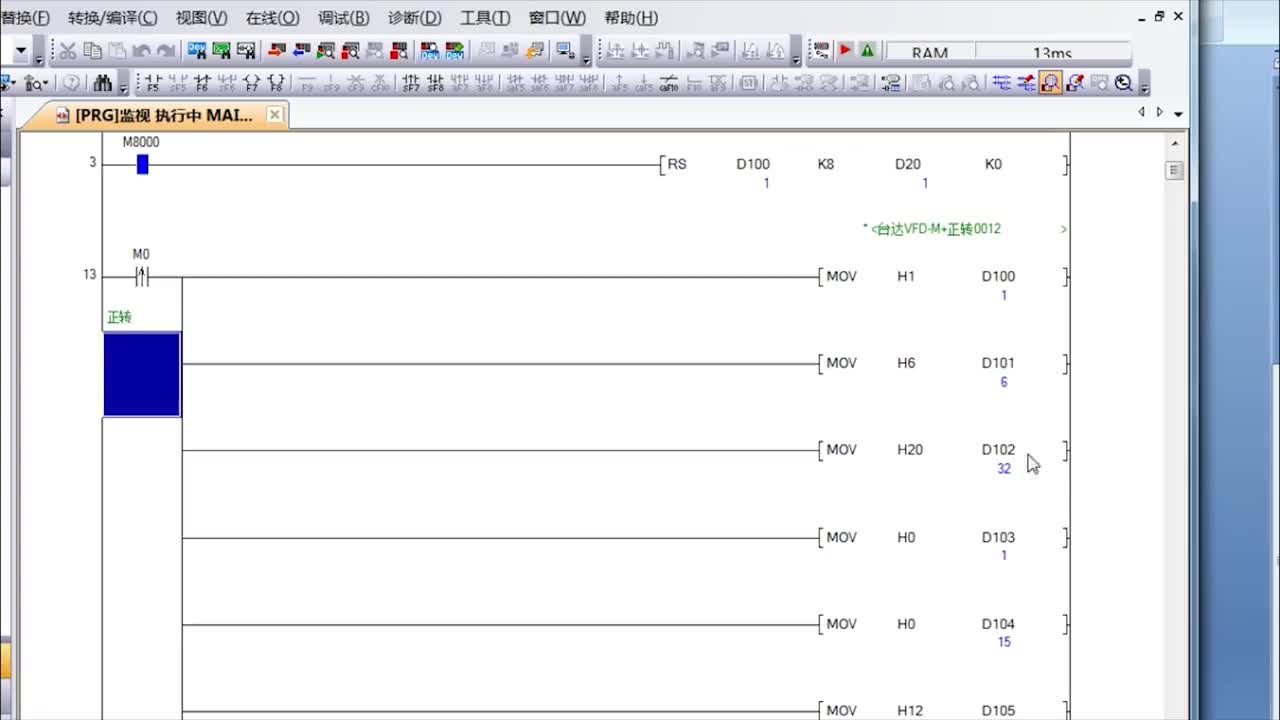Viewport: 1280px width, 720px height.
Task: Show next tab with right arrow
Action: coord(1160,113)
